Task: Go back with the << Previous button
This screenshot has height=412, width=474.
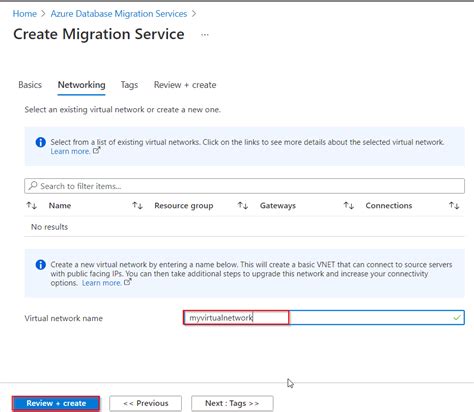Action: pos(146,403)
